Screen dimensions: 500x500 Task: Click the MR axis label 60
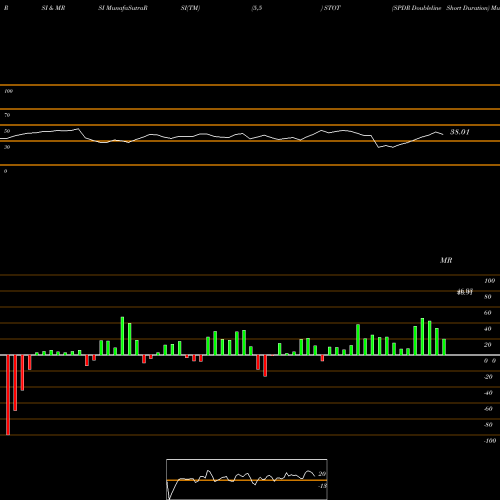pos(487,313)
